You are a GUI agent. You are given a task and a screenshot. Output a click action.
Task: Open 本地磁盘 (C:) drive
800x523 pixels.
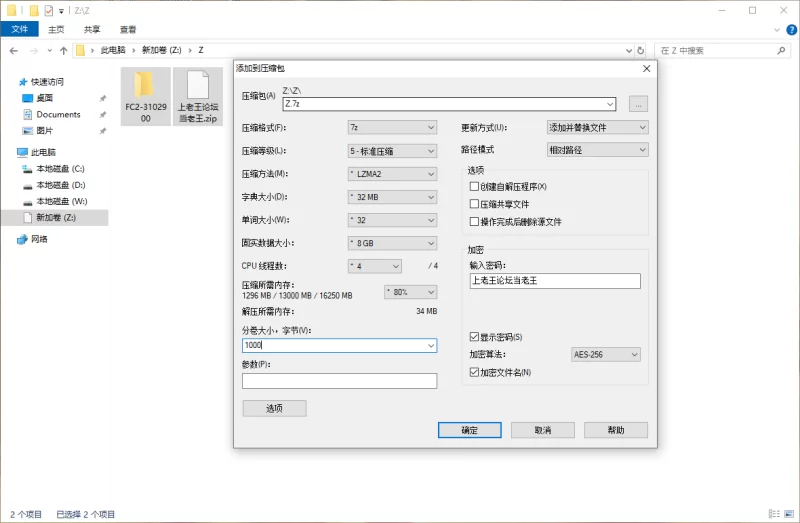pyautogui.click(x=60, y=168)
